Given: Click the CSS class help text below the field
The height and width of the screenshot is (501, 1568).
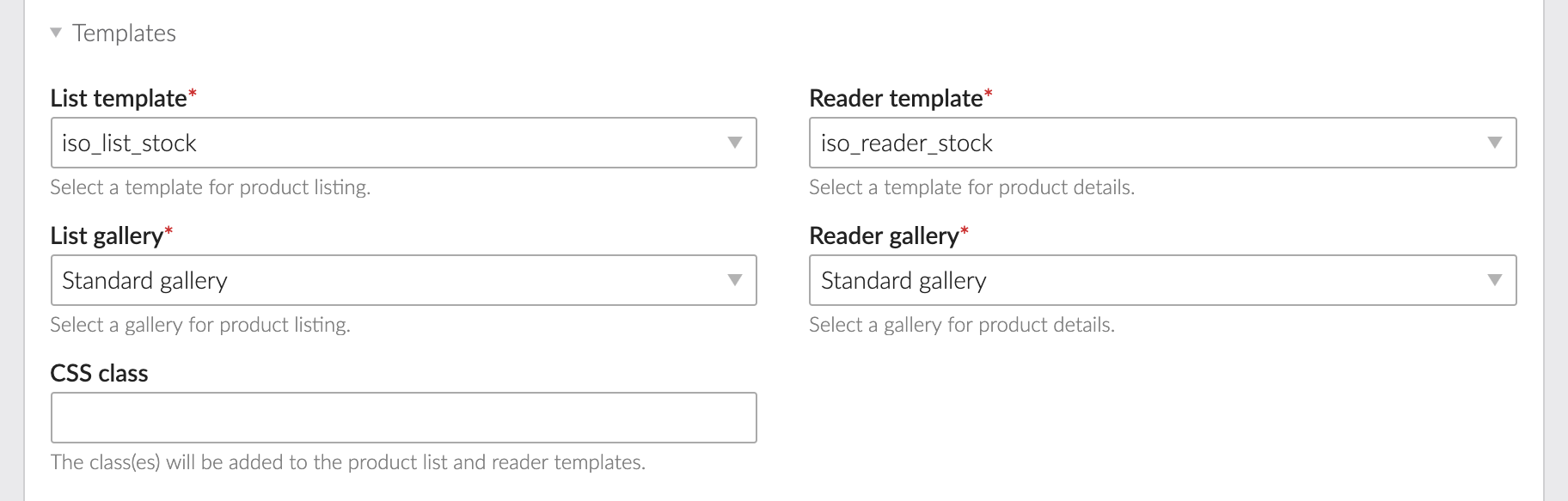Looking at the screenshot, I should pyautogui.click(x=347, y=462).
